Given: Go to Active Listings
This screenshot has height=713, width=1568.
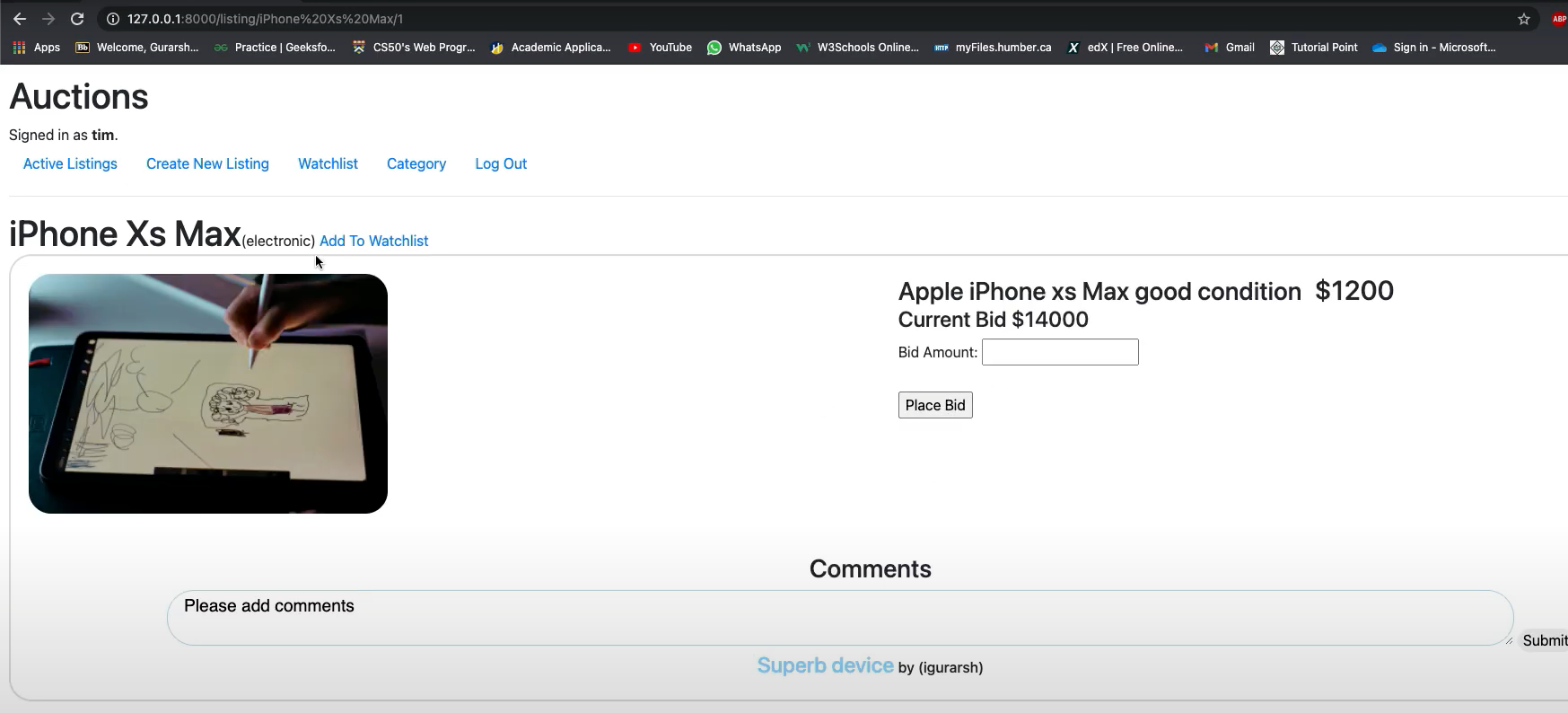Looking at the screenshot, I should click(70, 163).
